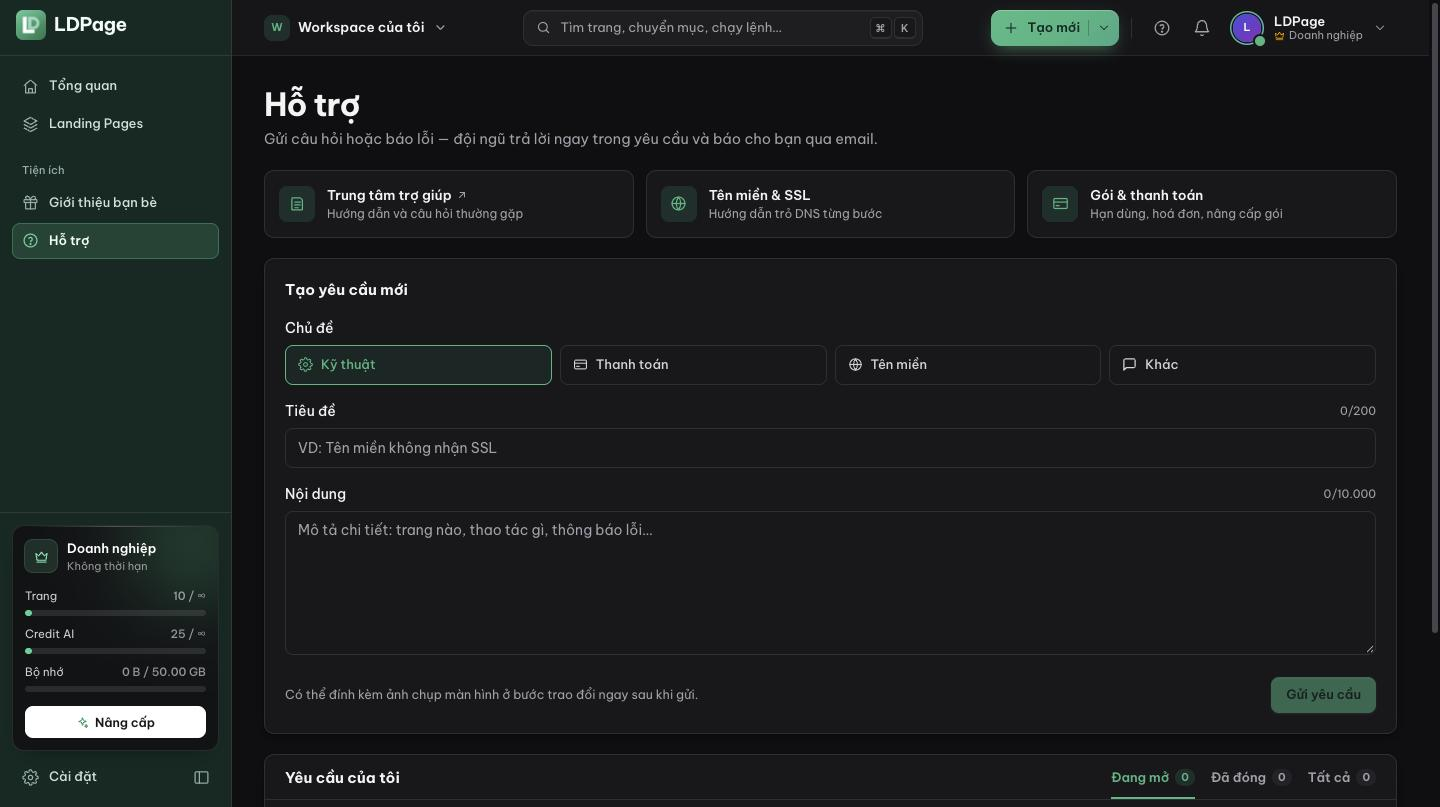Viewport: 1440px width, 807px height.
Task: Click Nâng cấp upgrade button
Action: [115, 722]
